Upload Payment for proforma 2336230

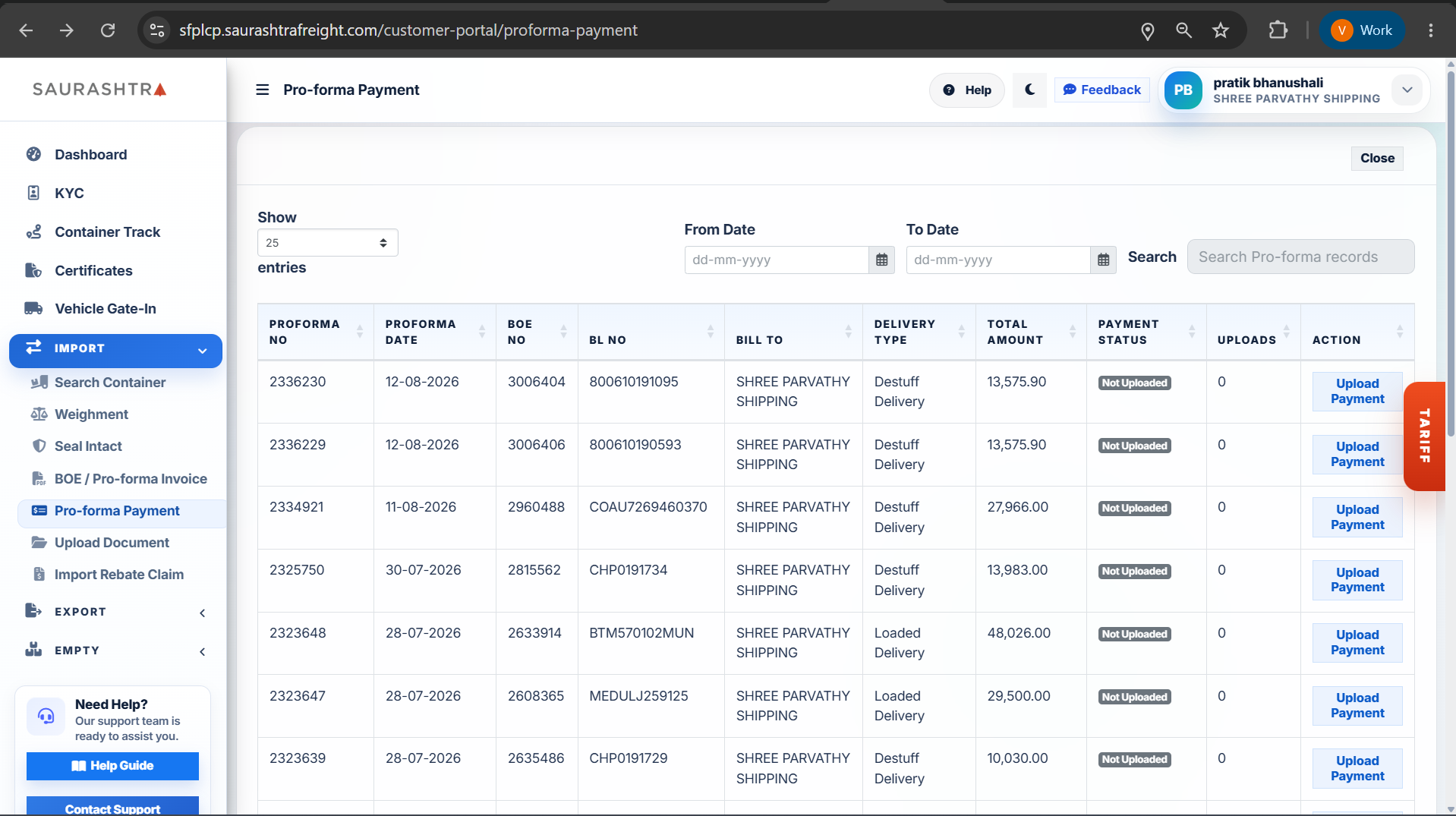pyautogui.click(x=1357, y=392)
